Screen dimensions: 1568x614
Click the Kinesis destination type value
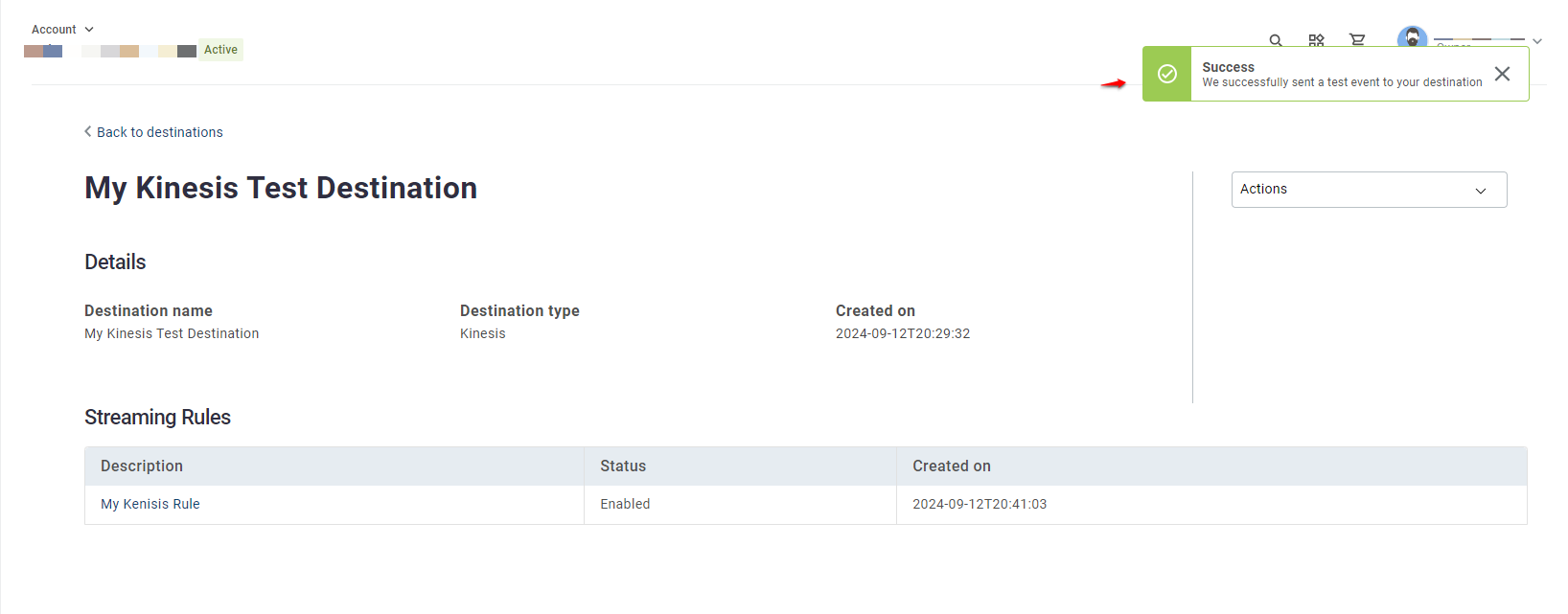483,333
